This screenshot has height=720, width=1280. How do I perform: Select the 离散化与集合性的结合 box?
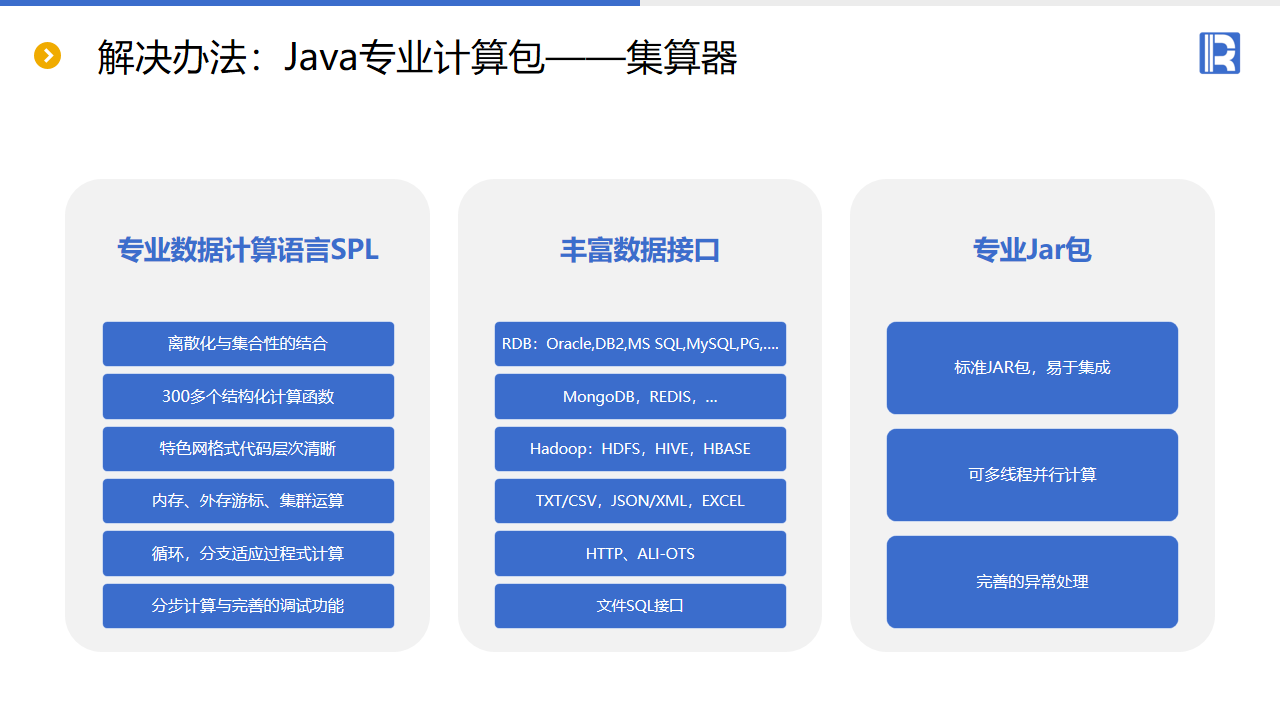[248, 344]
